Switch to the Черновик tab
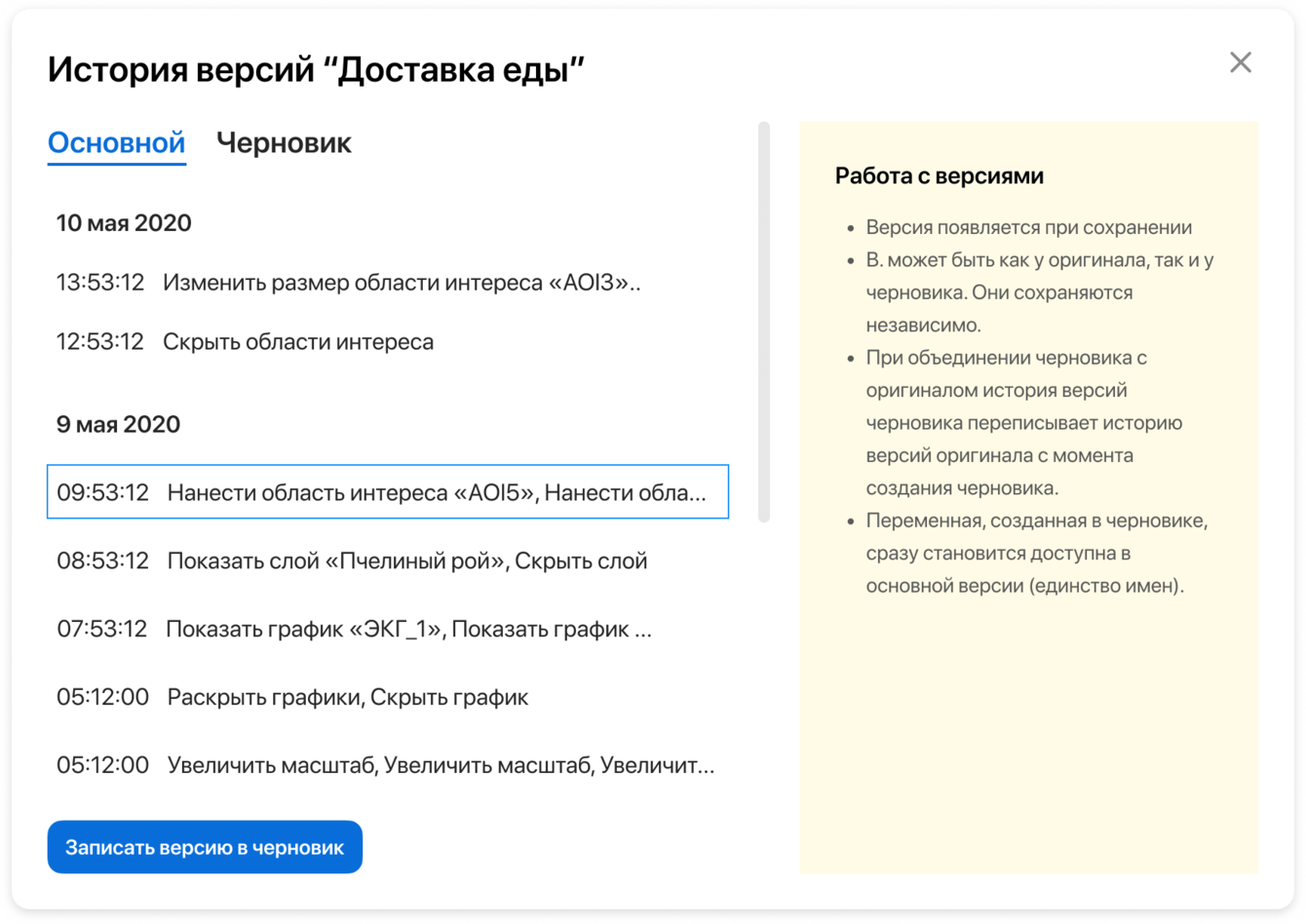This screenshot has width=1306, height=924. pos(284,143)
